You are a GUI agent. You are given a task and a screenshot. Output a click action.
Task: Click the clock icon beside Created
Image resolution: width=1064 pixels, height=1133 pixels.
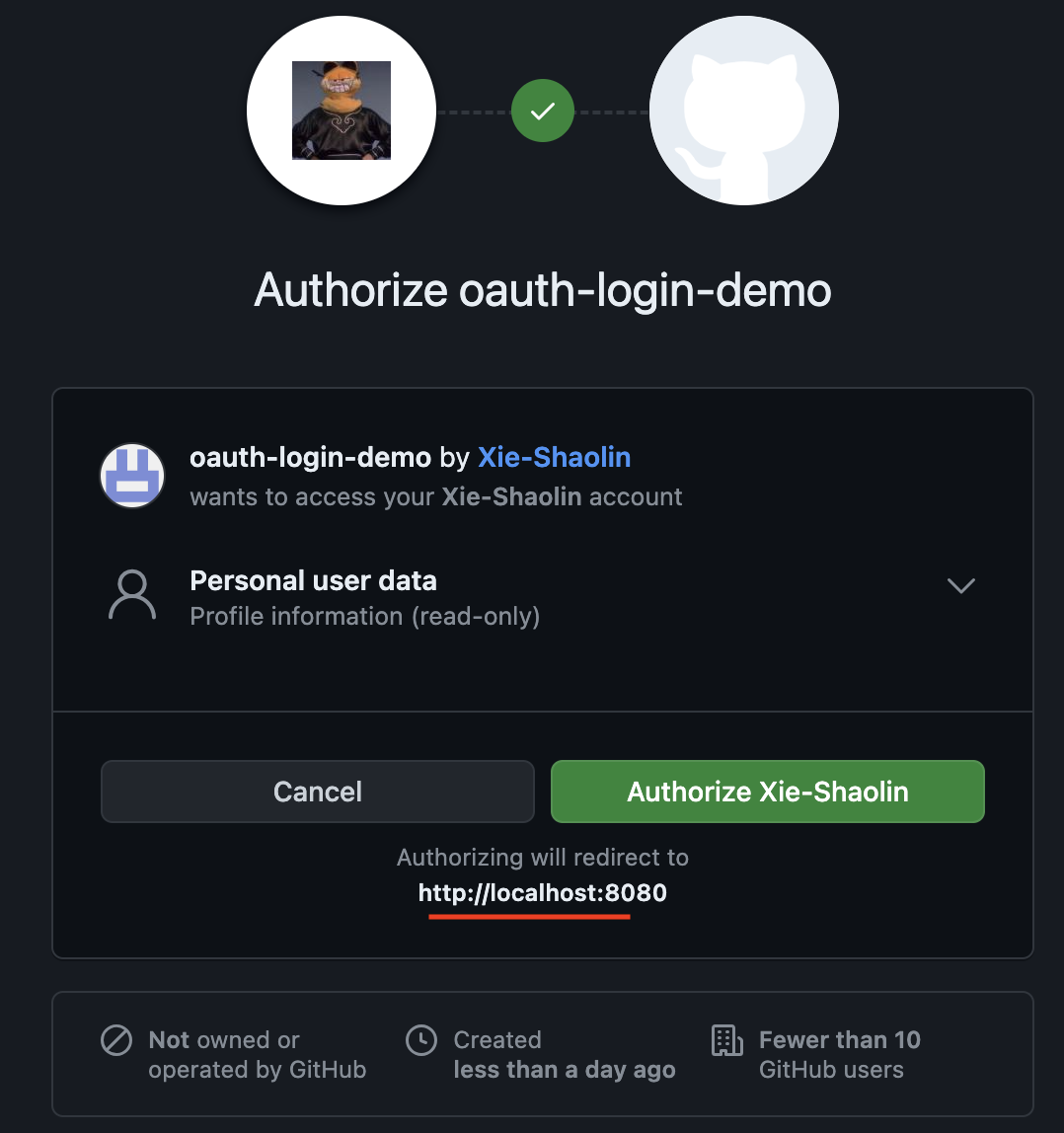421,1040
